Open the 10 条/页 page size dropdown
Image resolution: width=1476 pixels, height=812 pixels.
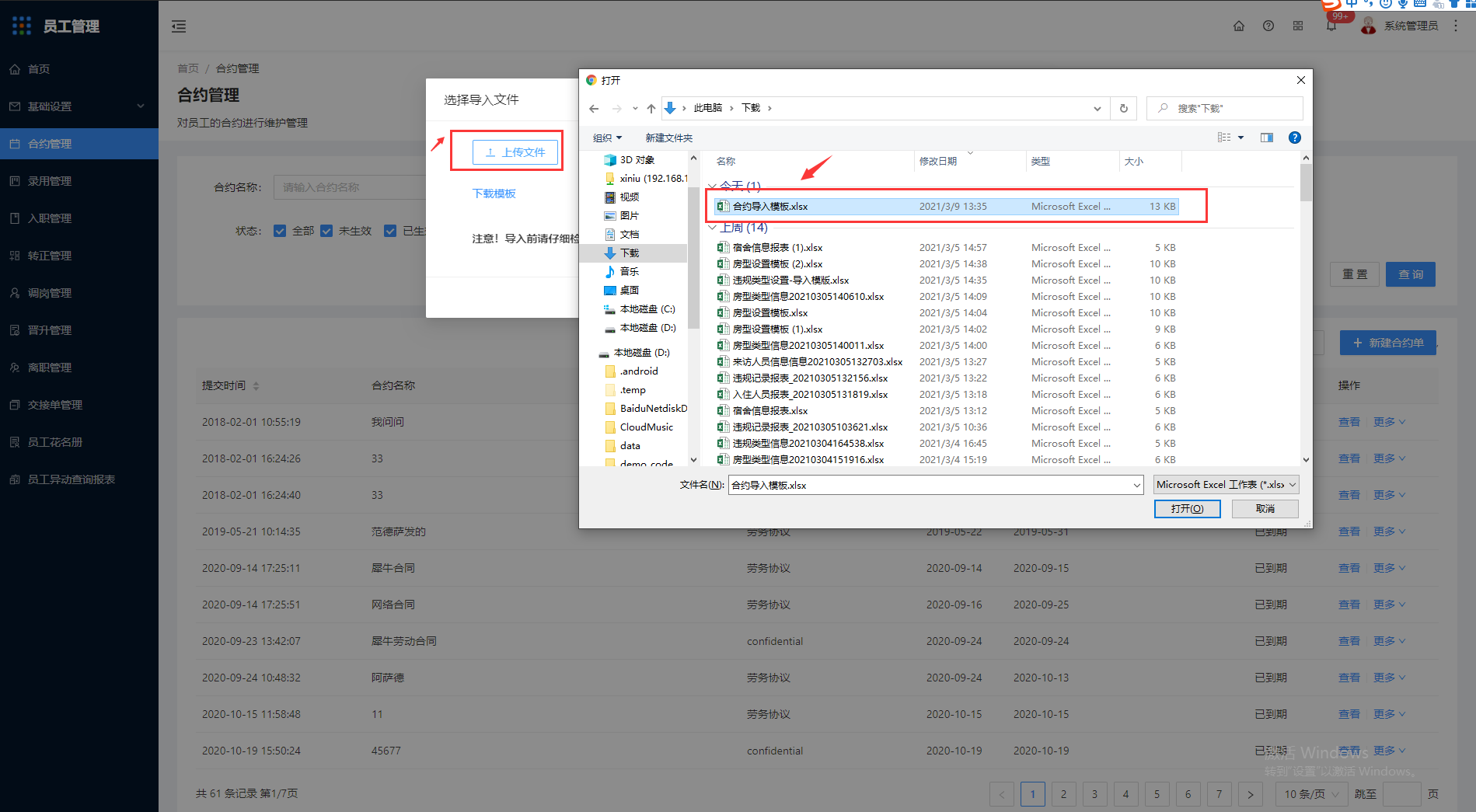pos(1311,793)
